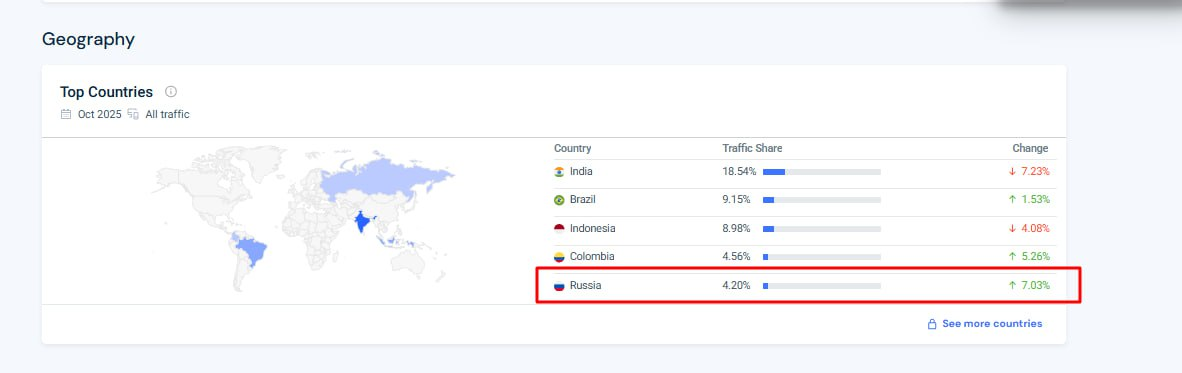Screen dimensions: 1182x373
Task: Click the Top Countries heading
Action: point(106,92)
